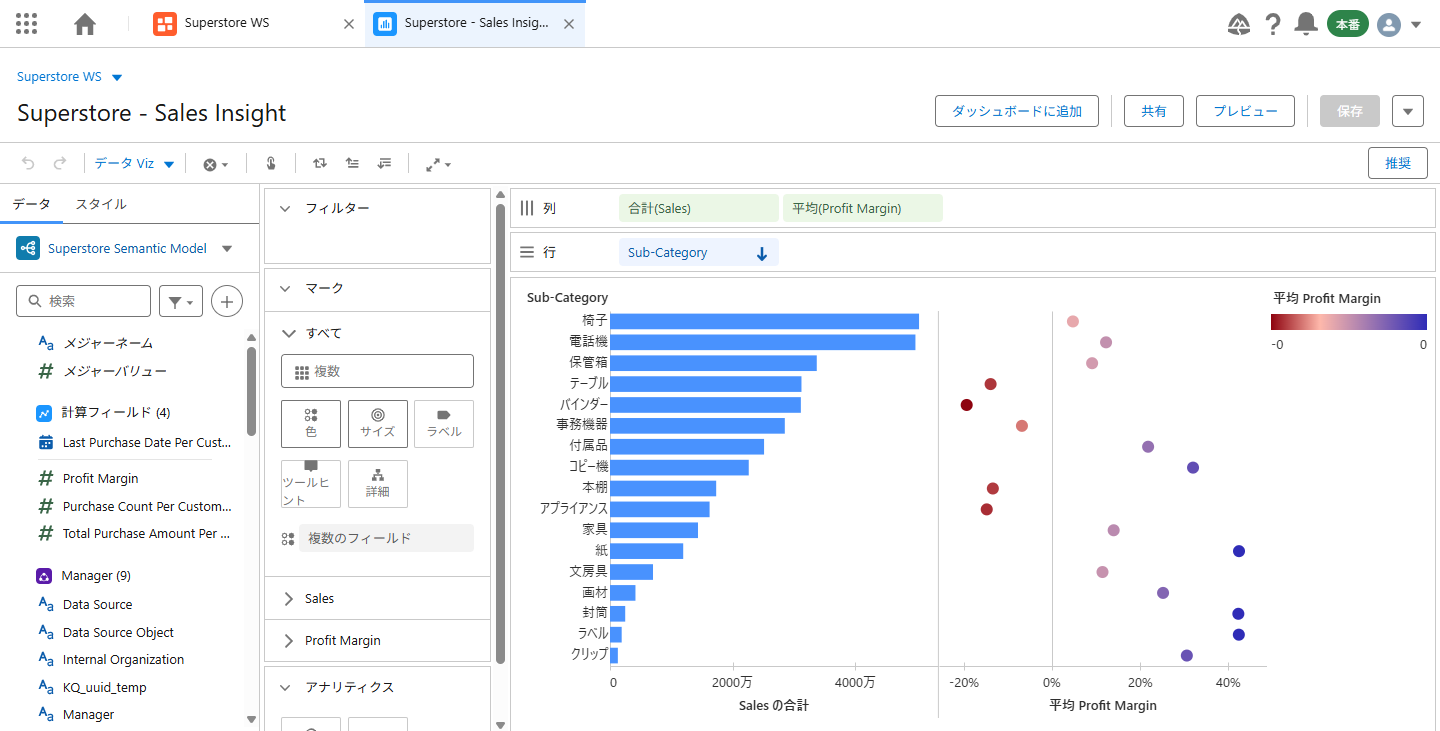Click the 保存 save button
The width and height of the screenshot is (1440, 731).
click(1350, 111)
